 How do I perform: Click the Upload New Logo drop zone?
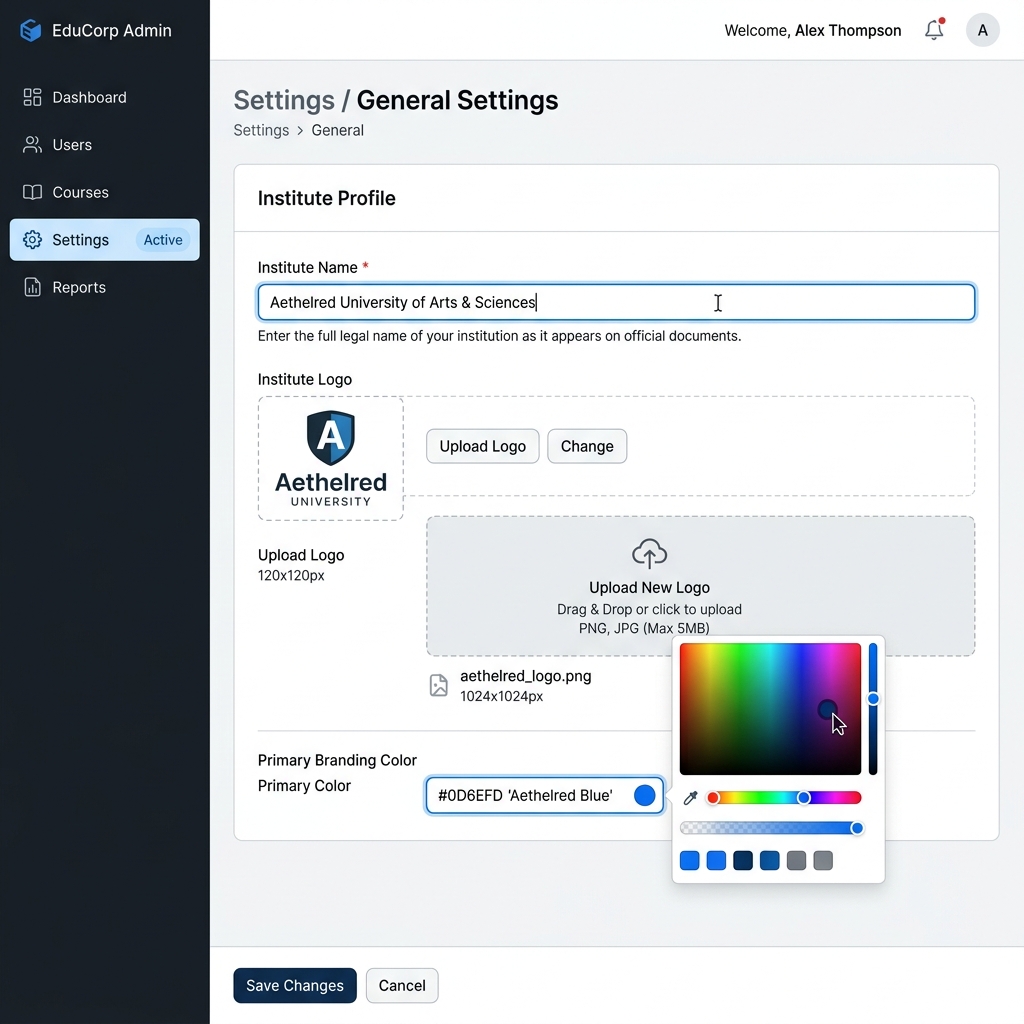tap(701, 586)
